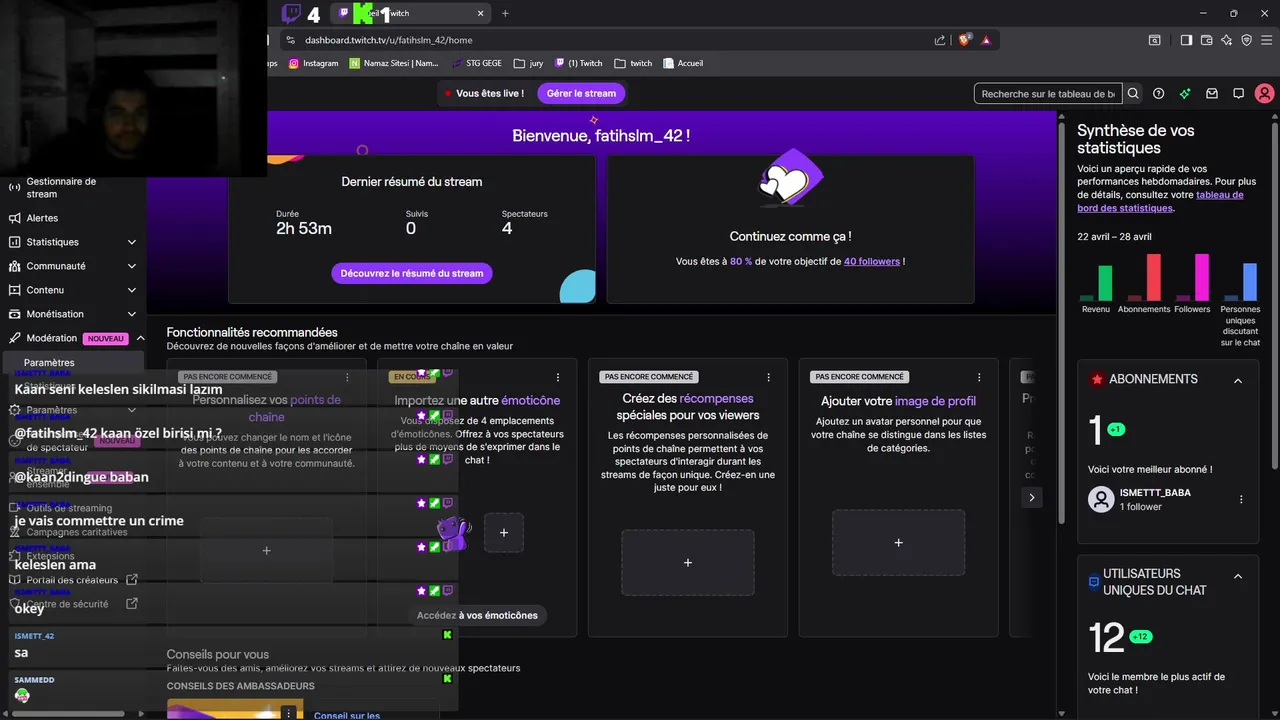Open options menu on points de chaîne card
The image size is (1280, 720).
click(x=347, y=377)
